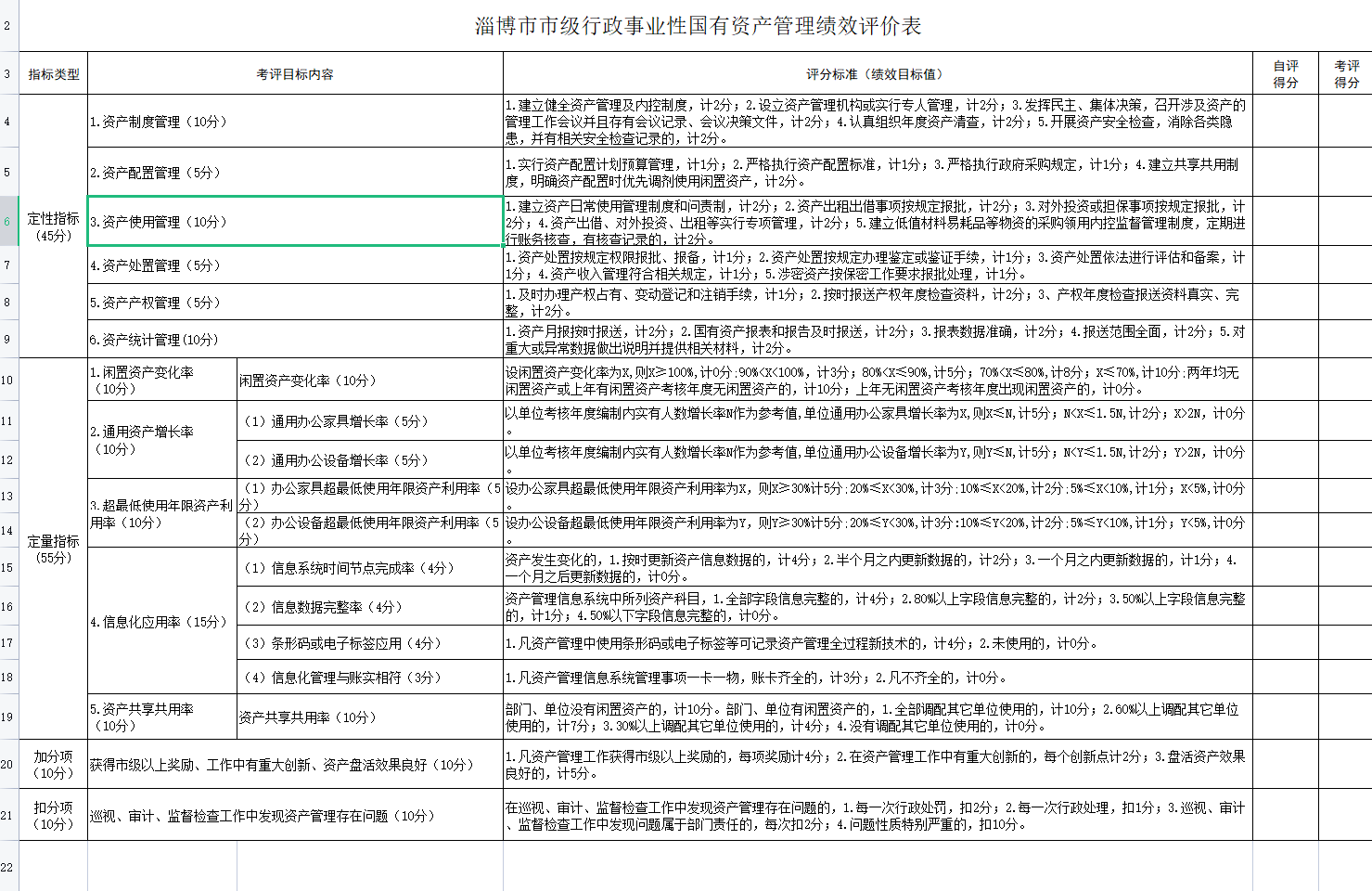Select the empty 考评得分 cell in the 加分项 row
This screenshot has width=1372, height=891.
point(1346,764)
